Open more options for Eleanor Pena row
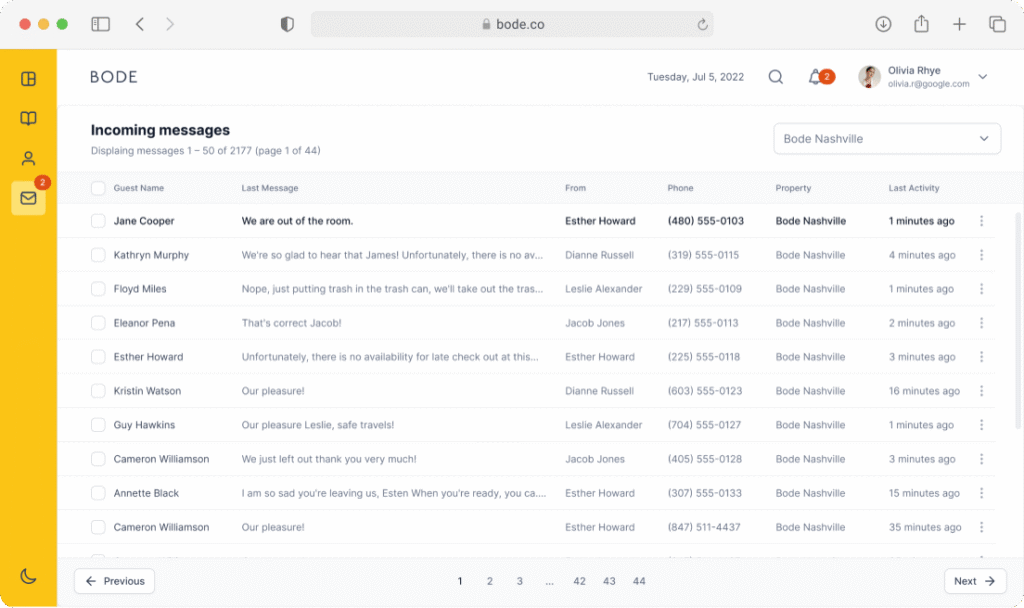This screenshot has width=1024, height=608. 982,323
